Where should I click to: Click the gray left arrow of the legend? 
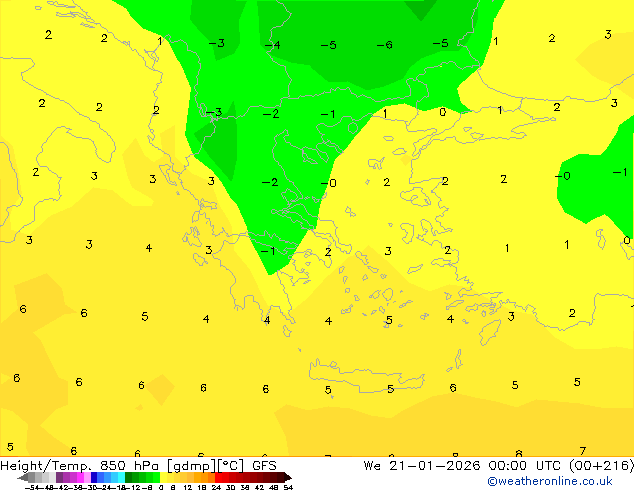(x=22, y=477)
